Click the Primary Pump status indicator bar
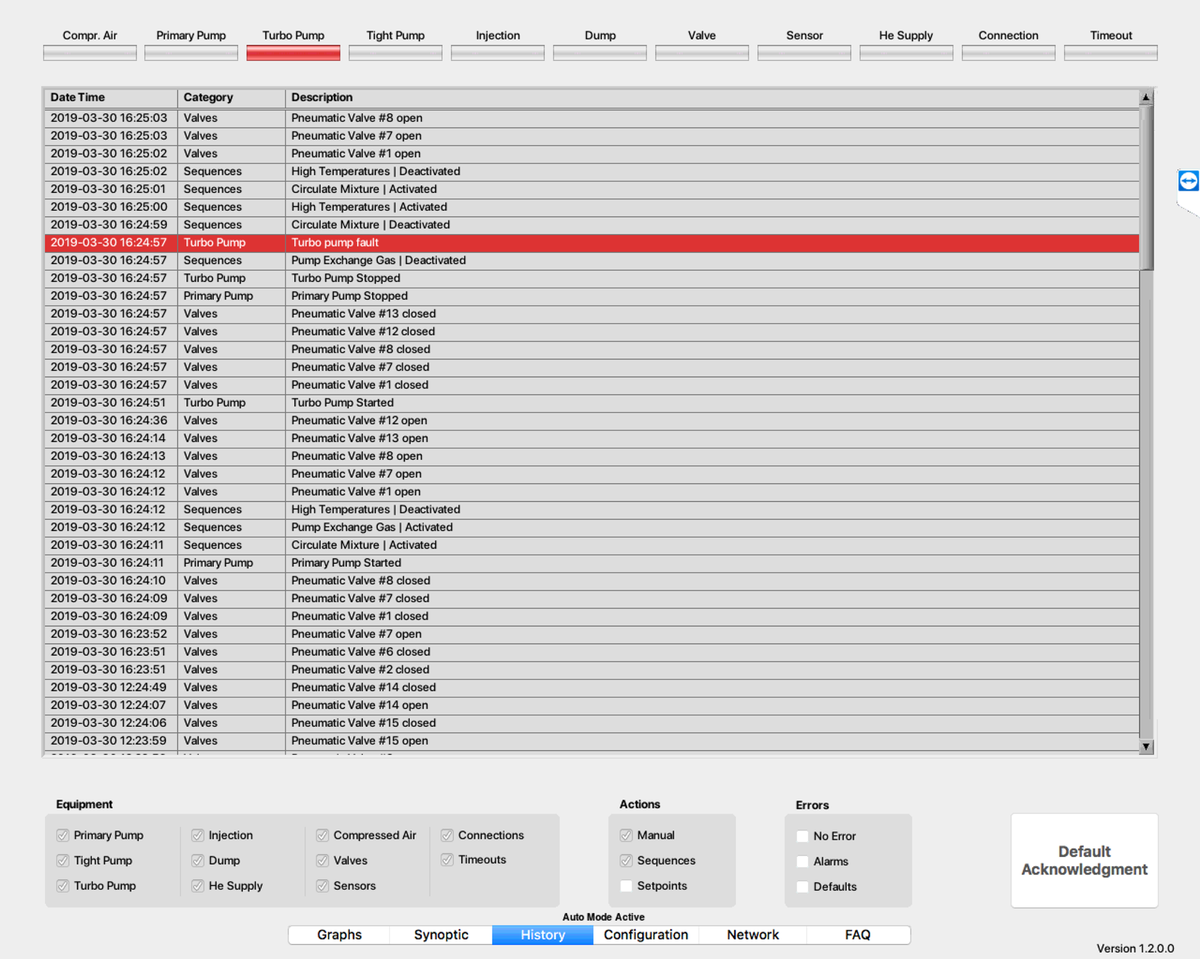Viewport: 1200px width, 959px height. pos(191,53)
